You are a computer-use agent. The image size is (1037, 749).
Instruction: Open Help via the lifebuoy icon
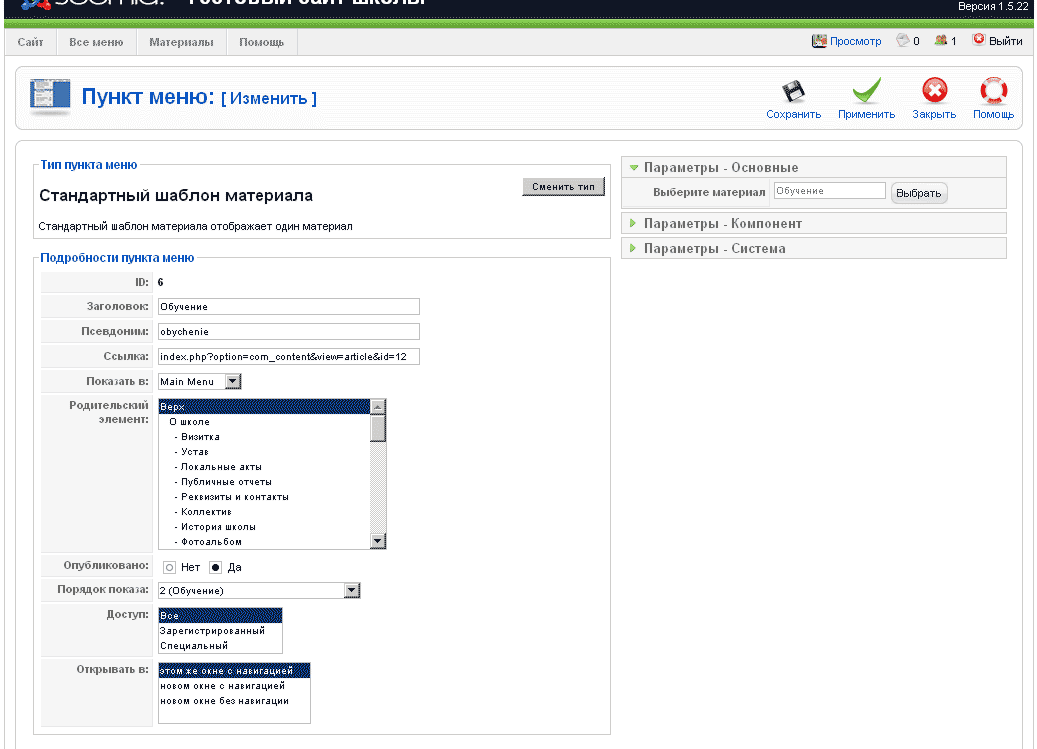993,91
